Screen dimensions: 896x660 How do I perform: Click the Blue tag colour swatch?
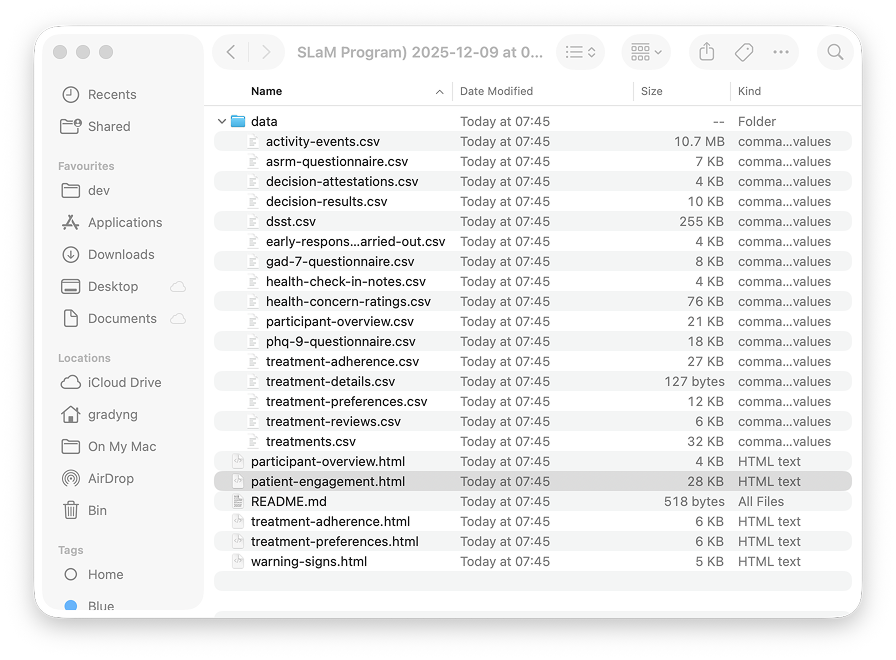pyautogui.click(x=70, y=604)
